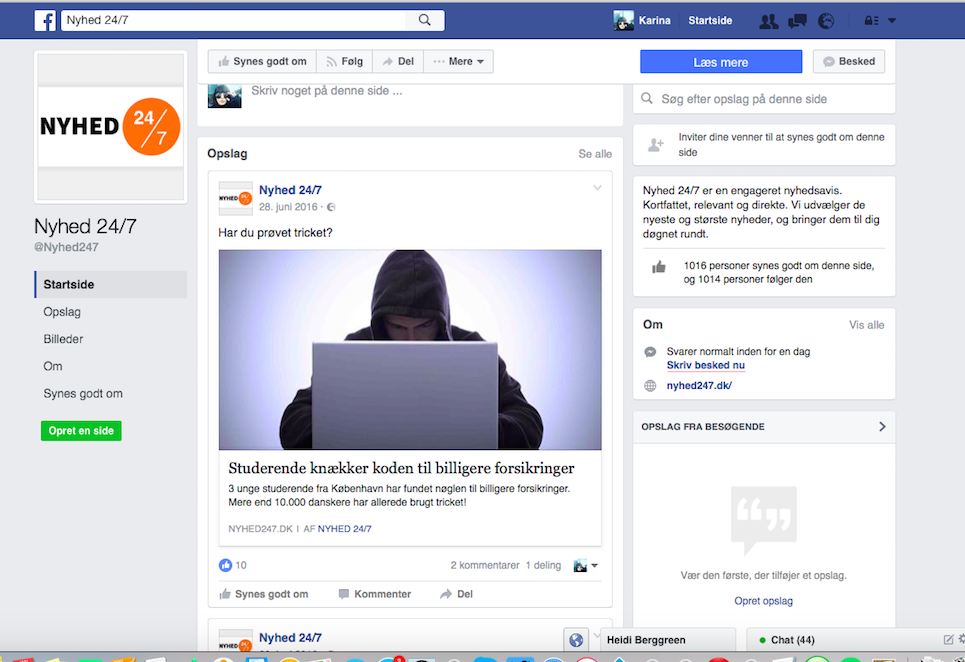965x662 pixels.
Task: Follow the page with Følg button
Action: coord(345,62)
